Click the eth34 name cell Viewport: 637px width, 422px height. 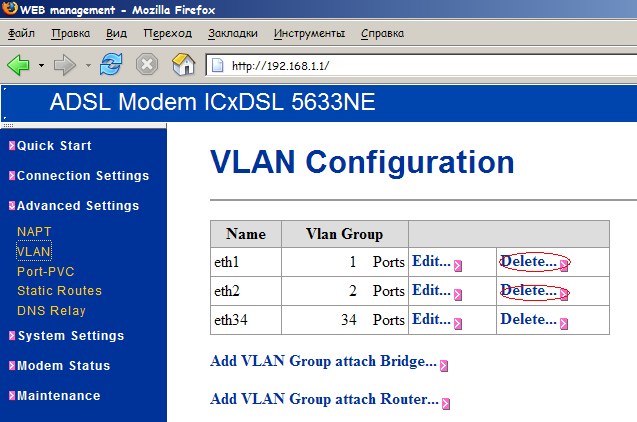click(x=246, y=320)
